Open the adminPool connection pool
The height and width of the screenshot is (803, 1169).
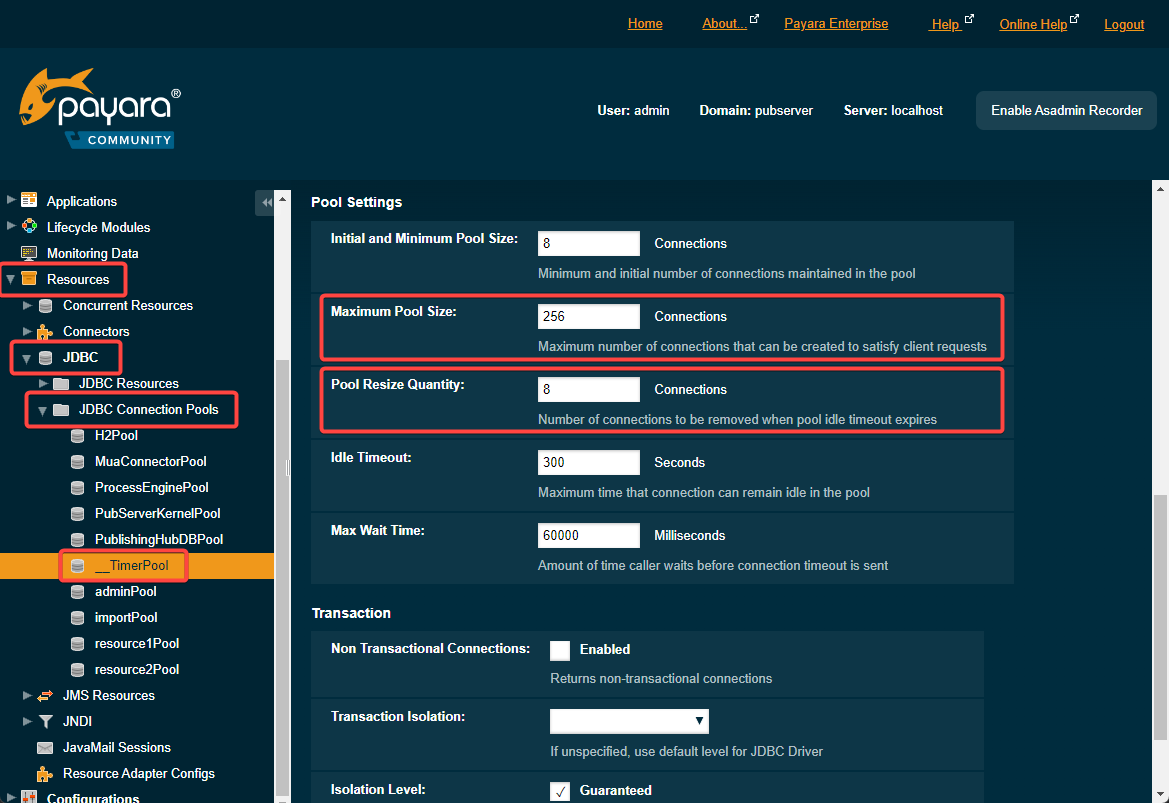[x=125, y=591]
